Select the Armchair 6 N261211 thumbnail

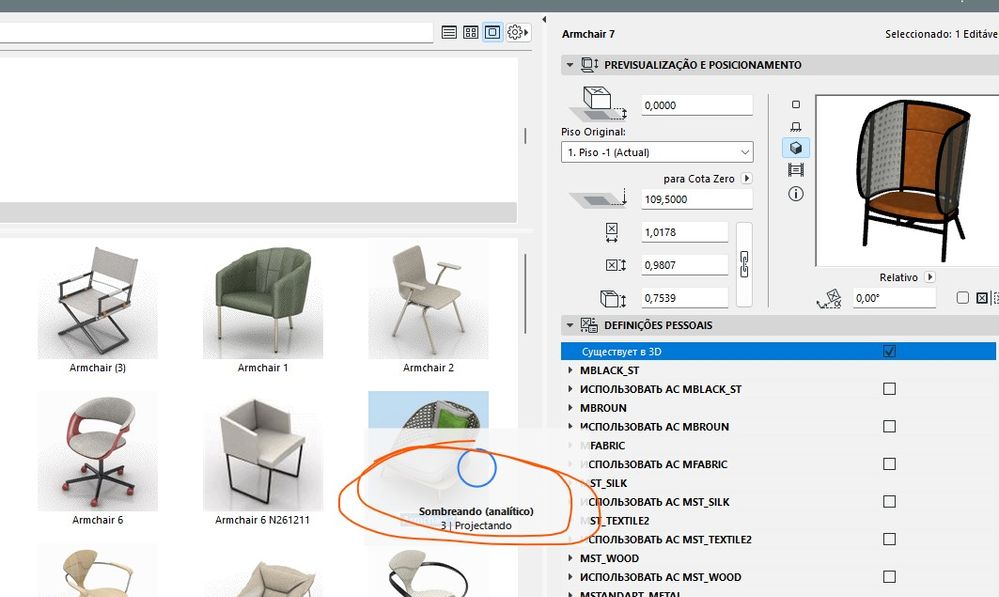tap(262, 450)
